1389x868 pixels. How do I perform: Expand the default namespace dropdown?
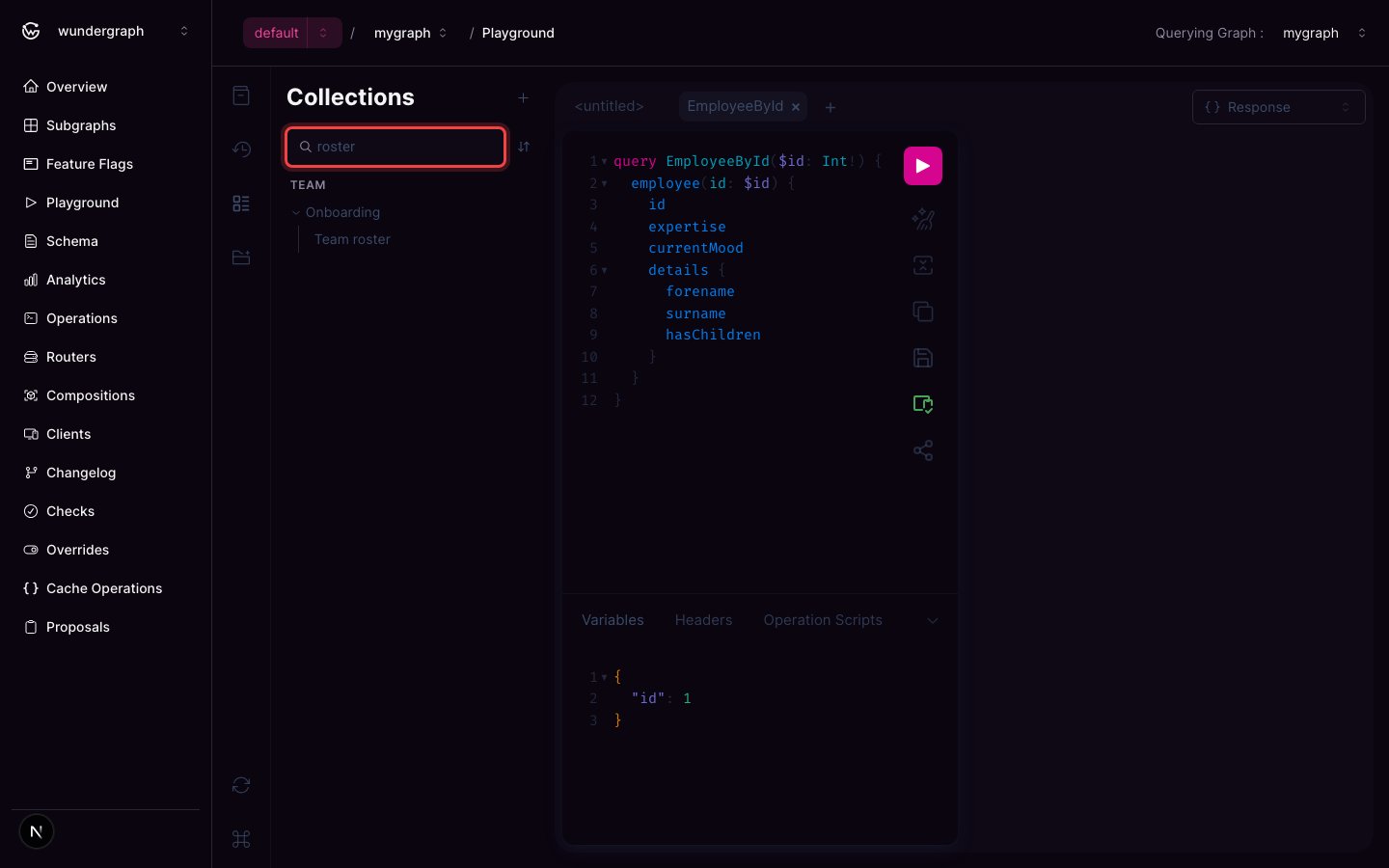[x=324, y=33]
